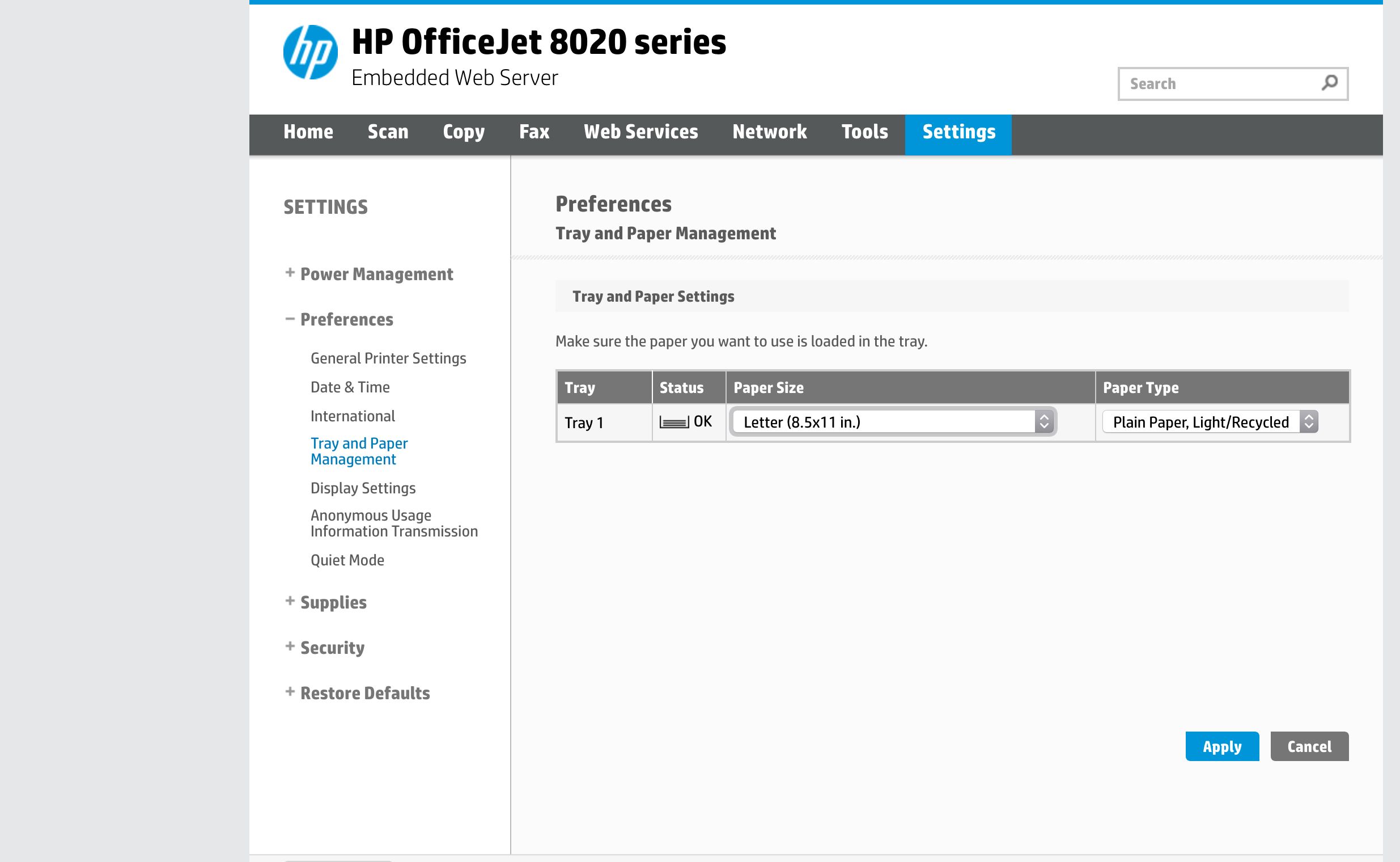Click the Tray 1 paper status icon
Viewport: 1400px width, 862px height.
(674, 422)
